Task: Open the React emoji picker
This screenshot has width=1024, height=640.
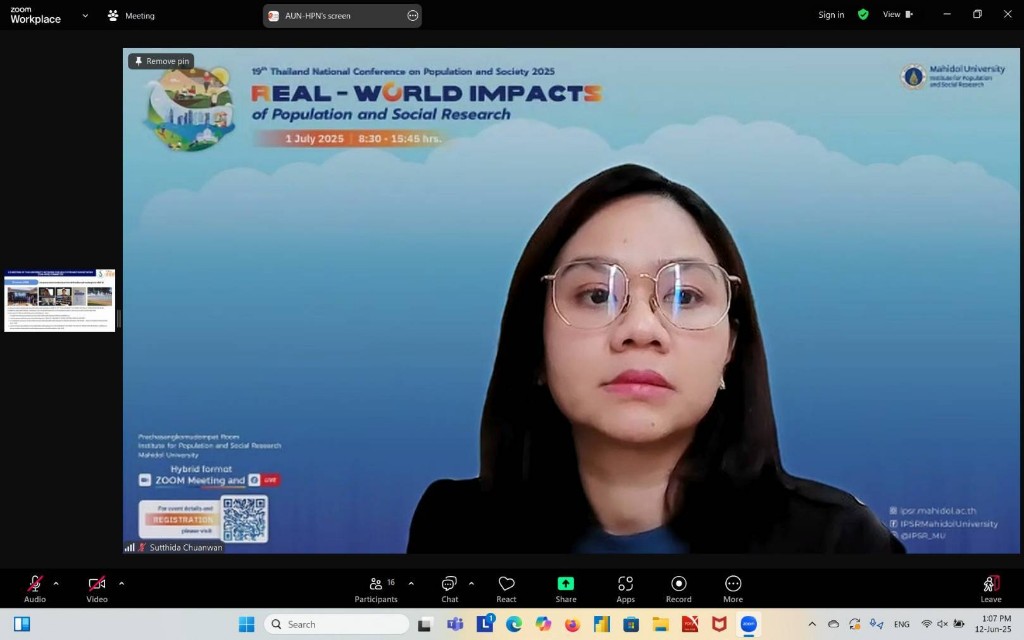Action: pyautogui.click(x=506, y=589)
